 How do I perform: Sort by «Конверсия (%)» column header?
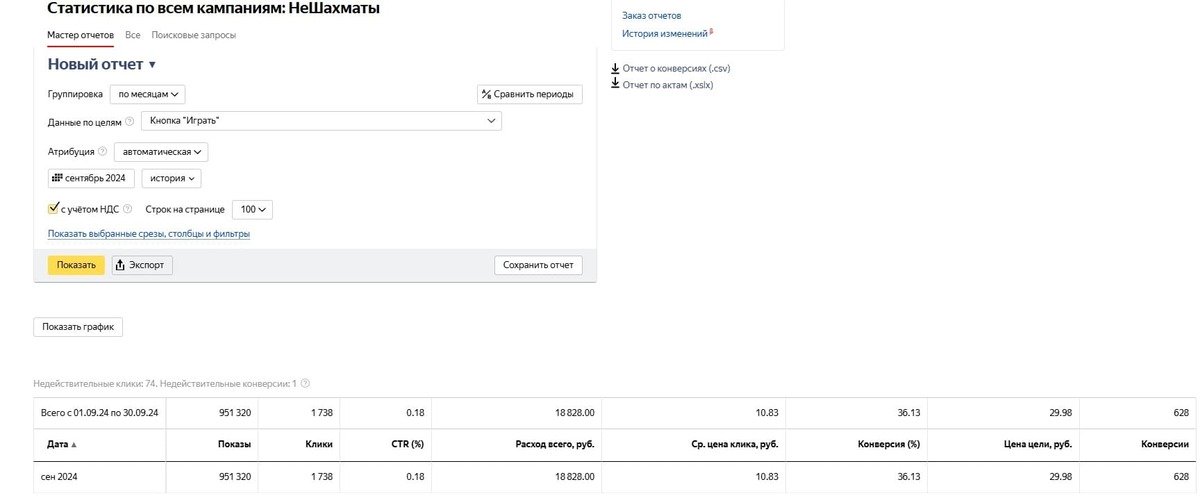890,444
